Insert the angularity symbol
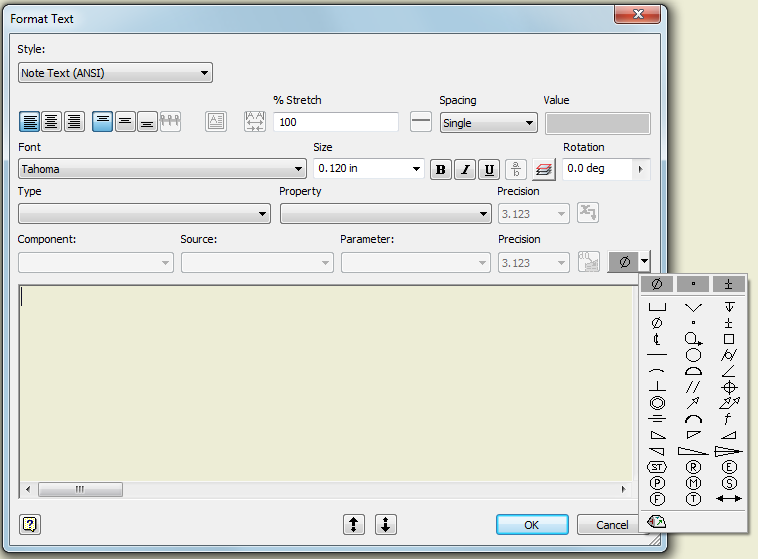Viewport: 758px width, 559px height. click(x=729, y=371)
